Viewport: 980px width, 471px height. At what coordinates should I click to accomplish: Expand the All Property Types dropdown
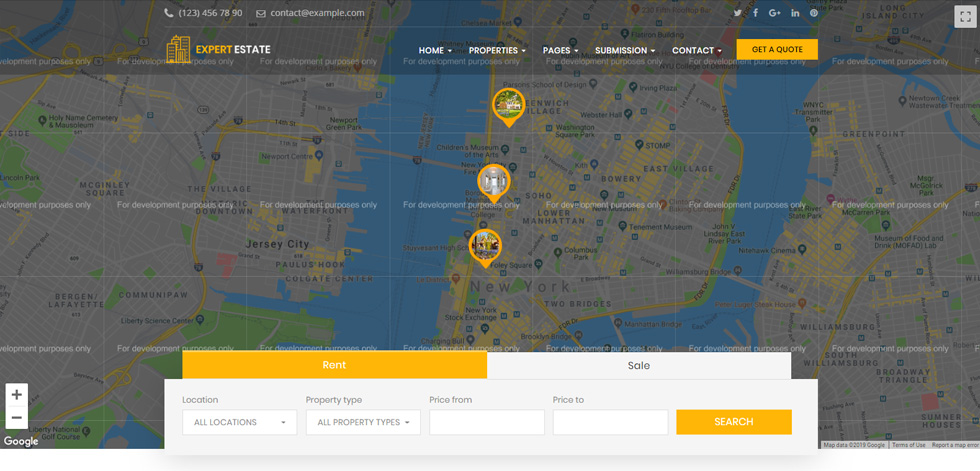click(x=363, y=422)
